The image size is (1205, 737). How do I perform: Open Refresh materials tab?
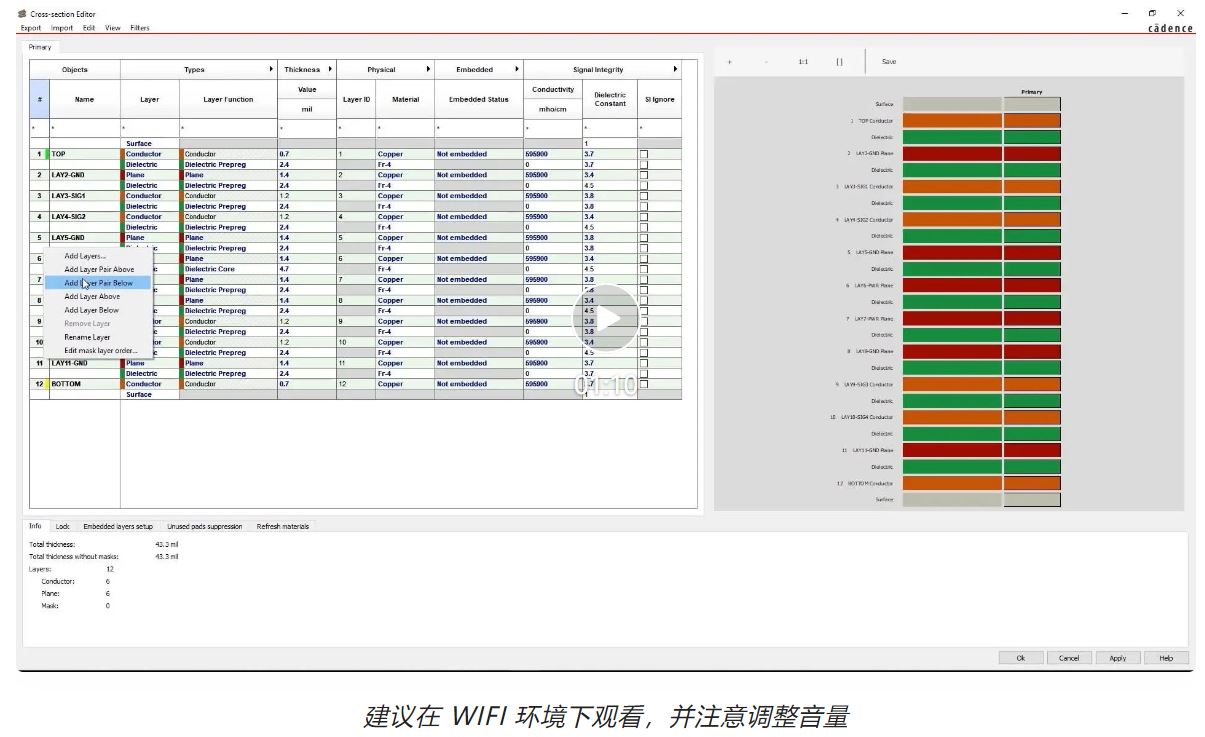coord(283,526)
